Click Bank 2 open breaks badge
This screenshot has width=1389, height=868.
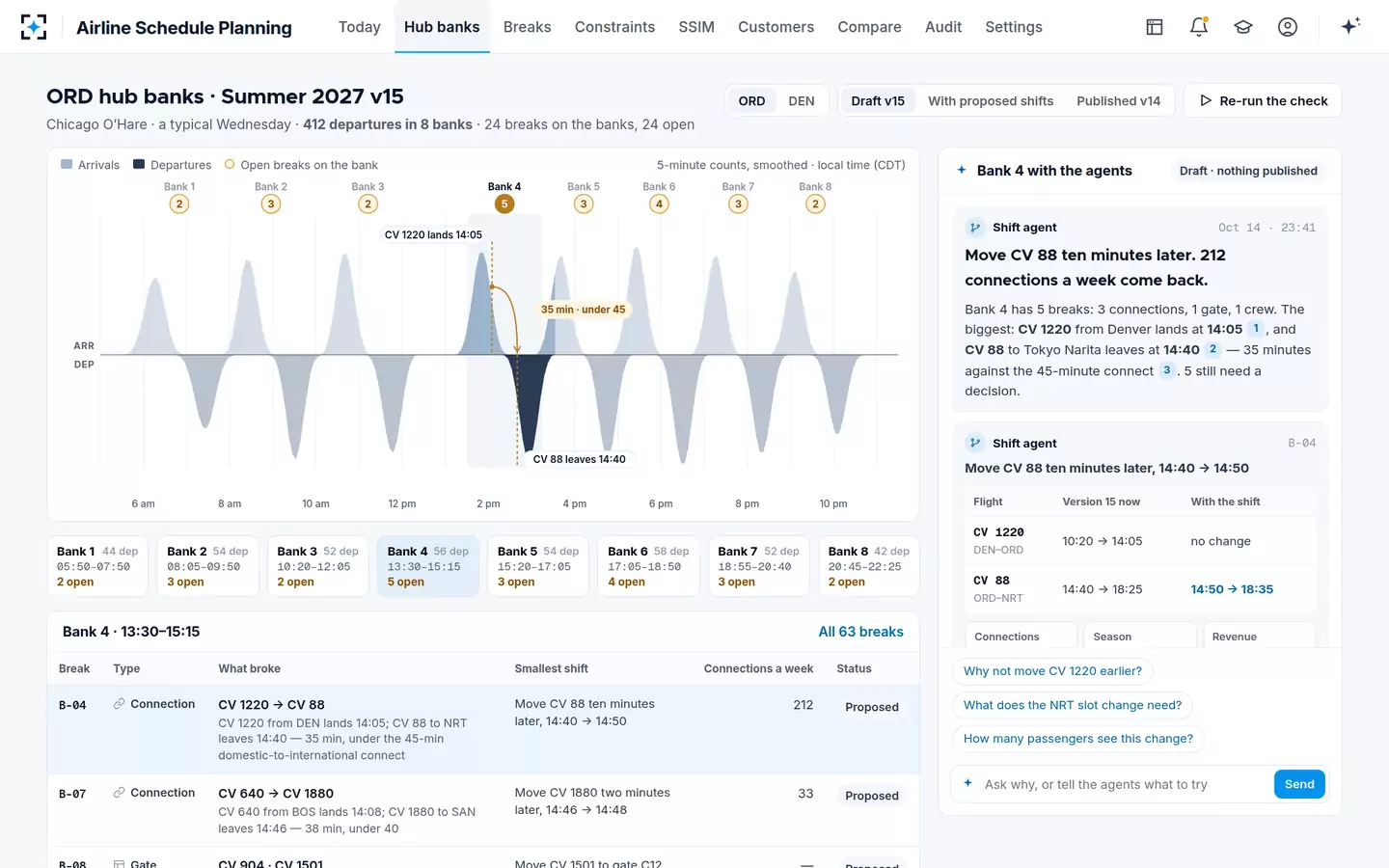pyautogui.click(x=271, y=203)
